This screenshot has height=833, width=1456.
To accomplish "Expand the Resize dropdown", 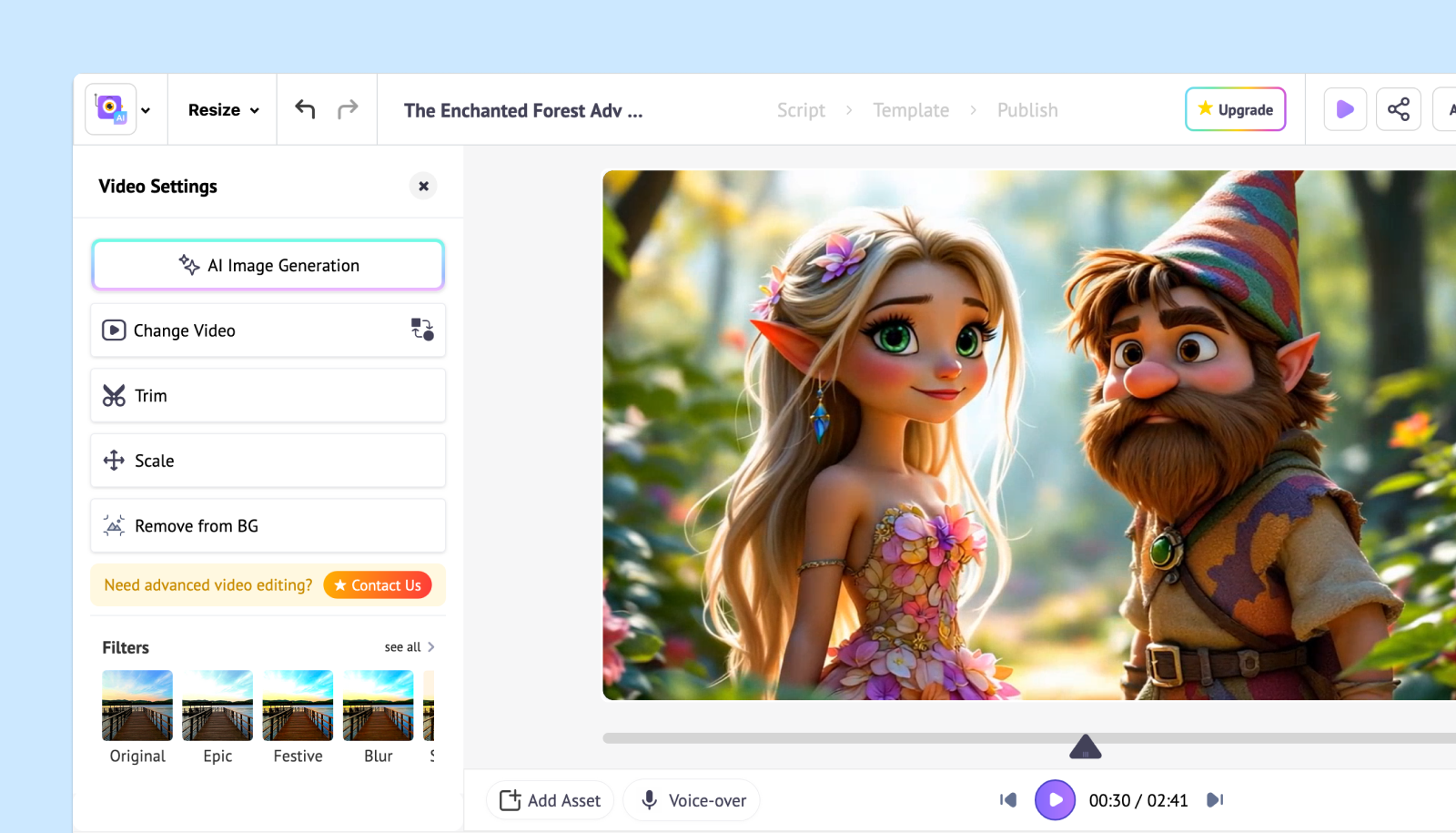I will tap(224, 109).
